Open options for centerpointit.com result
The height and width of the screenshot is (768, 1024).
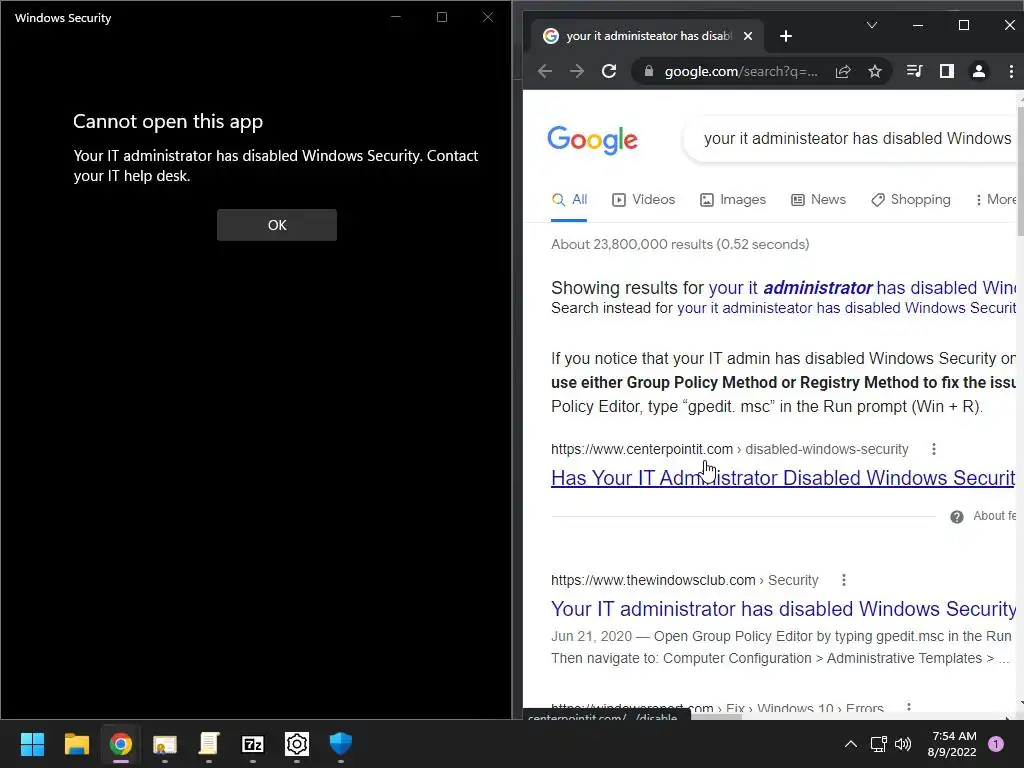click(934, 449)
